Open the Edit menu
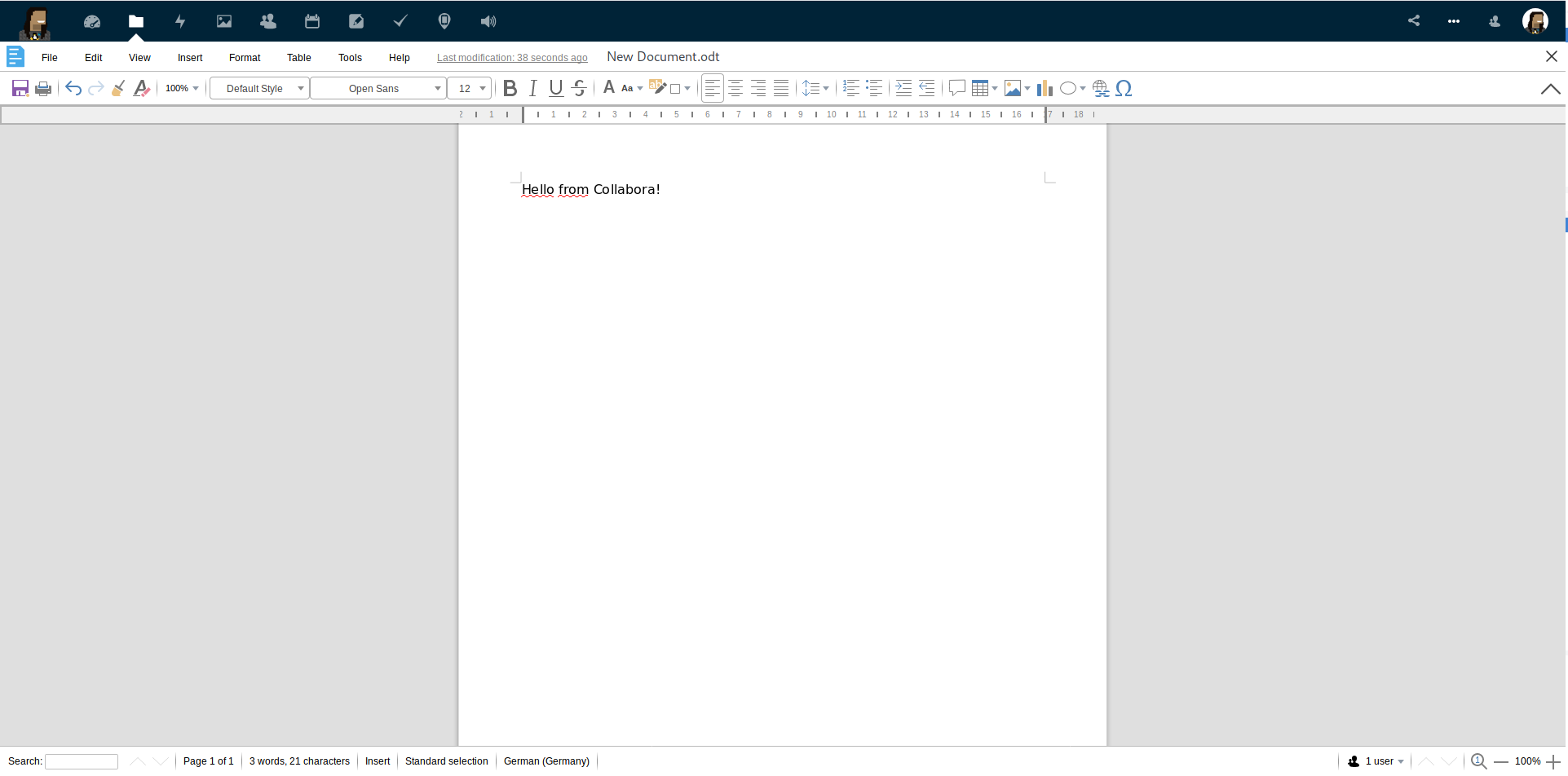This screenshot has width=1568, height=776. pyautogui.click(x=94, y=57)
